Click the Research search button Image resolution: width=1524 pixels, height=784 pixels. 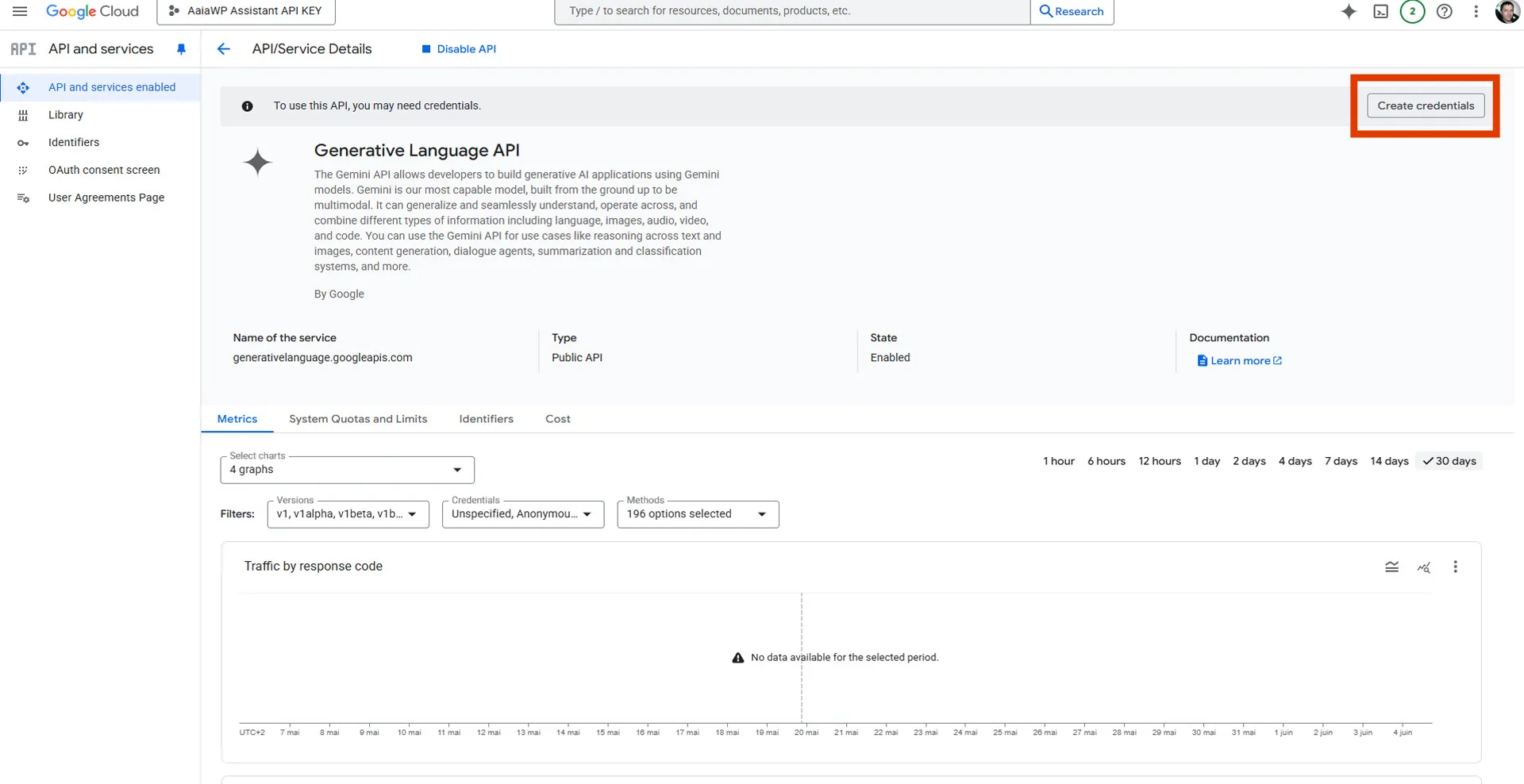tap(1072, 11)
